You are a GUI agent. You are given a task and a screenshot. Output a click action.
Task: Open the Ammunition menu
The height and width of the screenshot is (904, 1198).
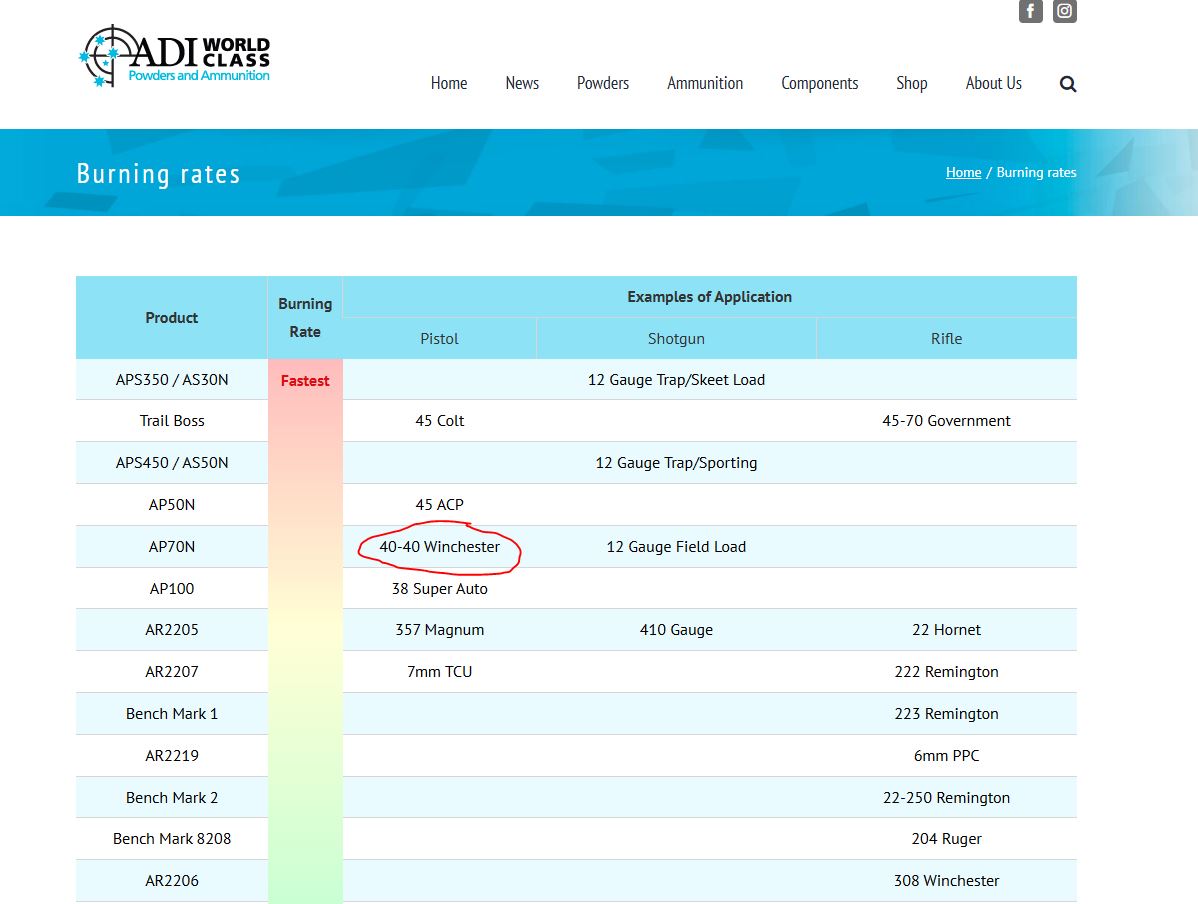point(704,83)
